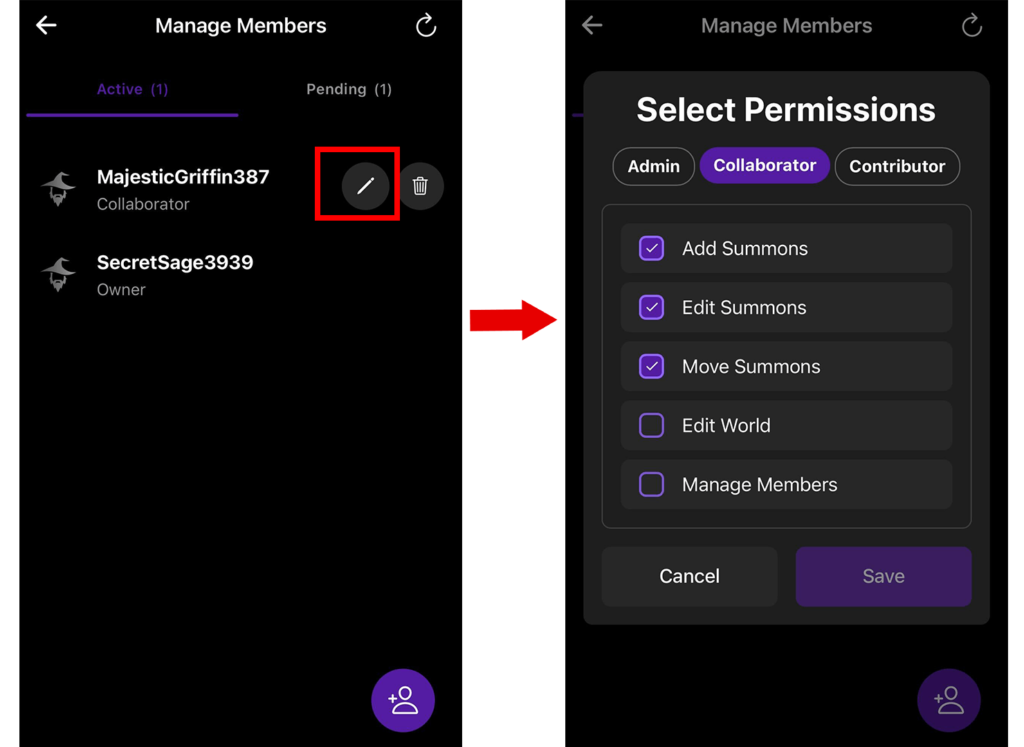The width and height of the screenshot is (1024, 747).
Task: Switch to the Pending (1) tab
Action: (348, 89)
